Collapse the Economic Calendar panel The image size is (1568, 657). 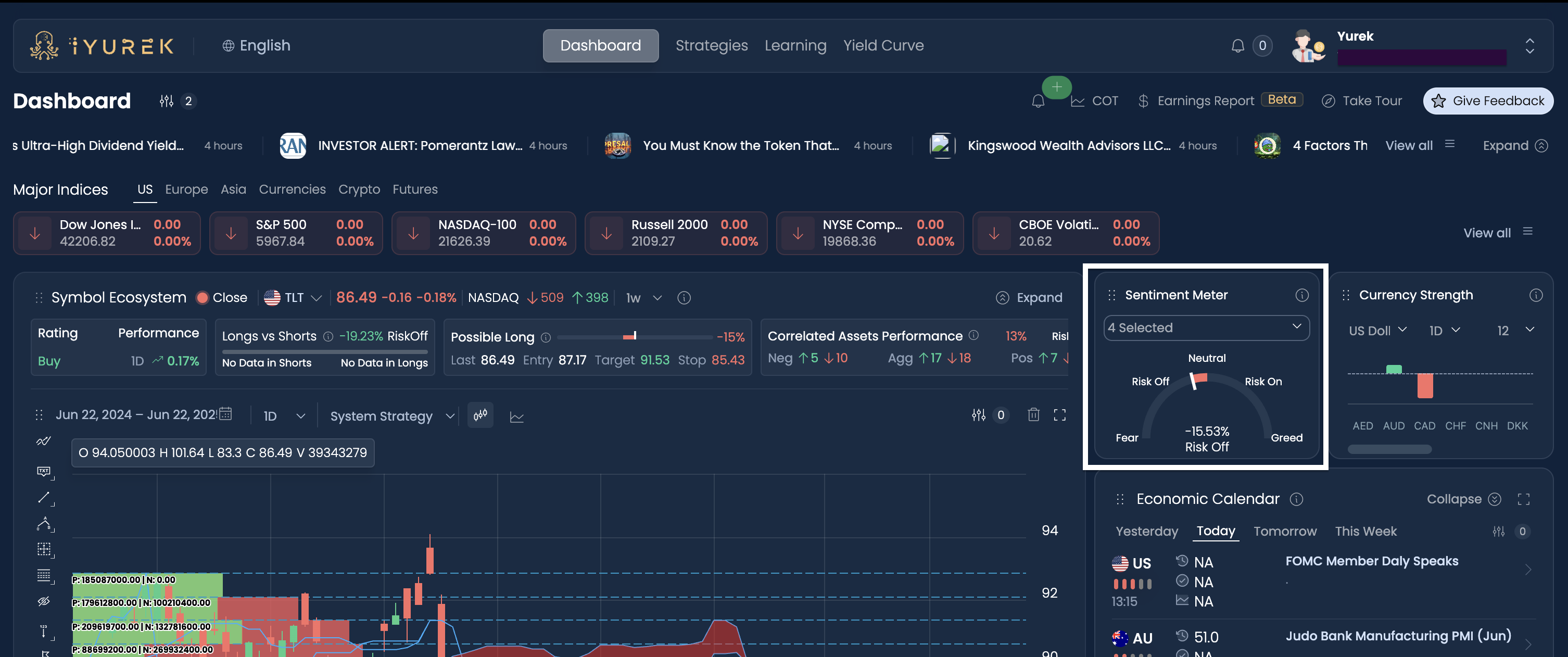[x=1463, y=499]
